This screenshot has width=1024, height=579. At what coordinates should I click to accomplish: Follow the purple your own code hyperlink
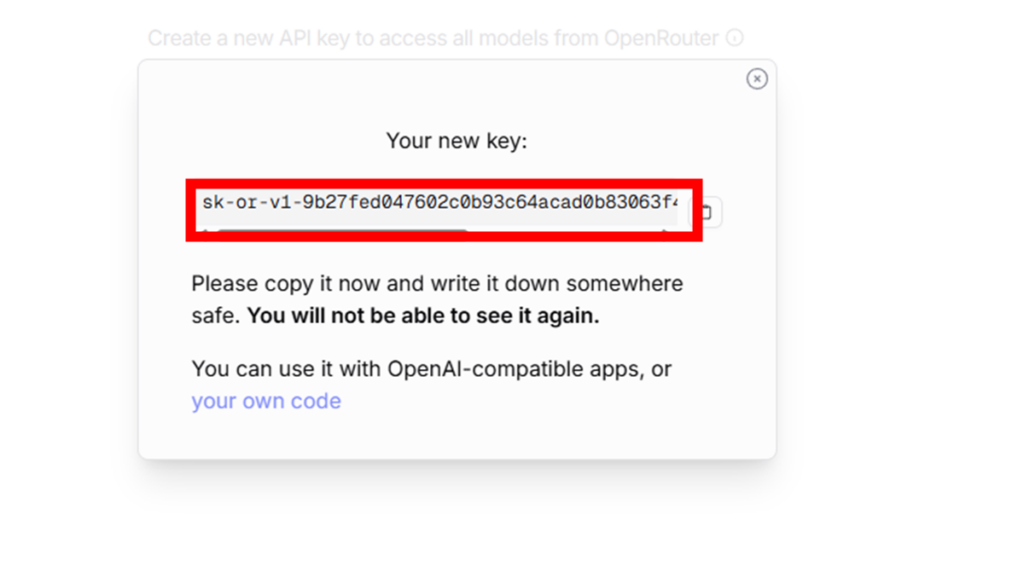point(266,400)
